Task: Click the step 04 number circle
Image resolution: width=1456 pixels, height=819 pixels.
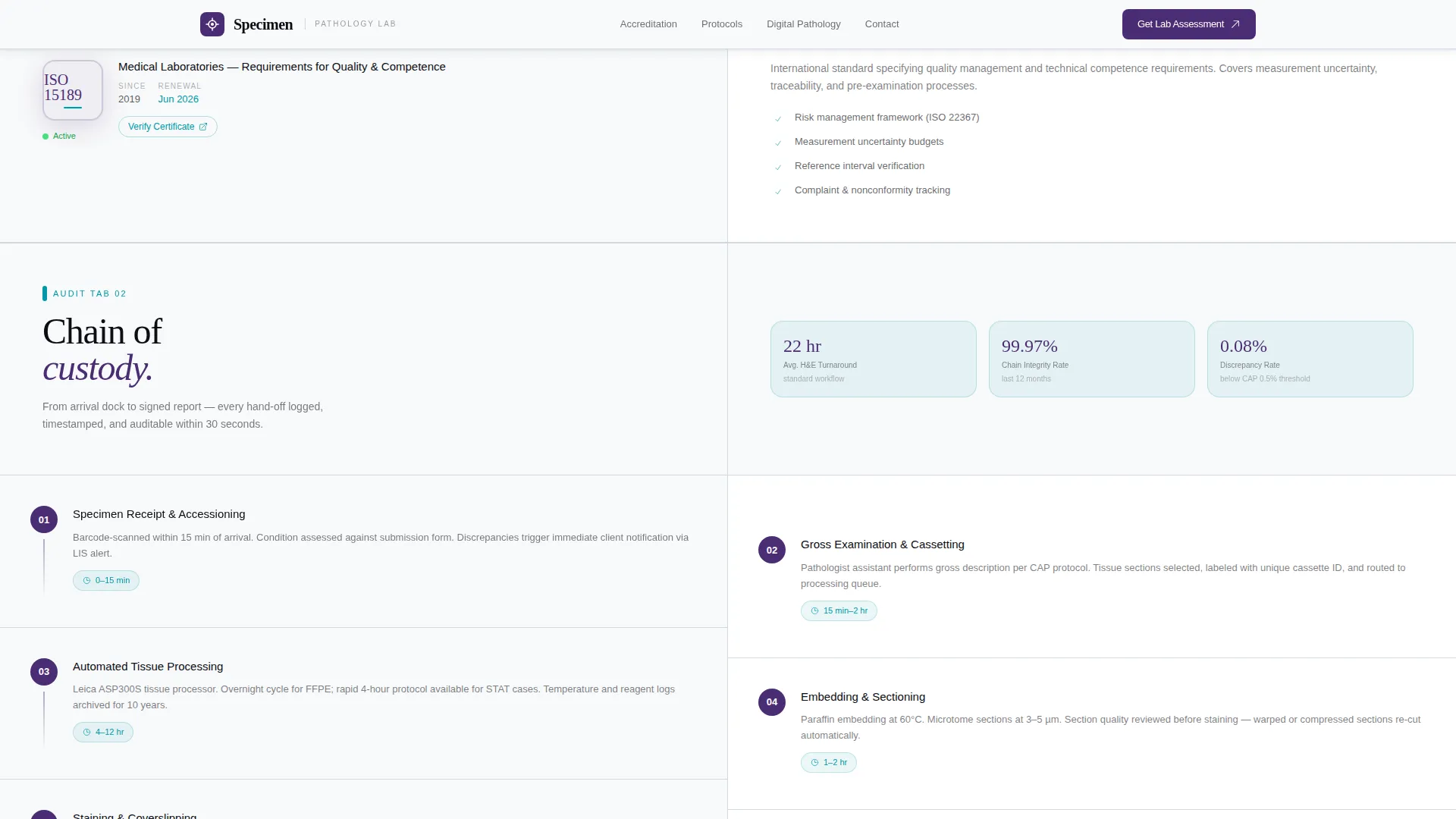Action: tap(772, 702)
